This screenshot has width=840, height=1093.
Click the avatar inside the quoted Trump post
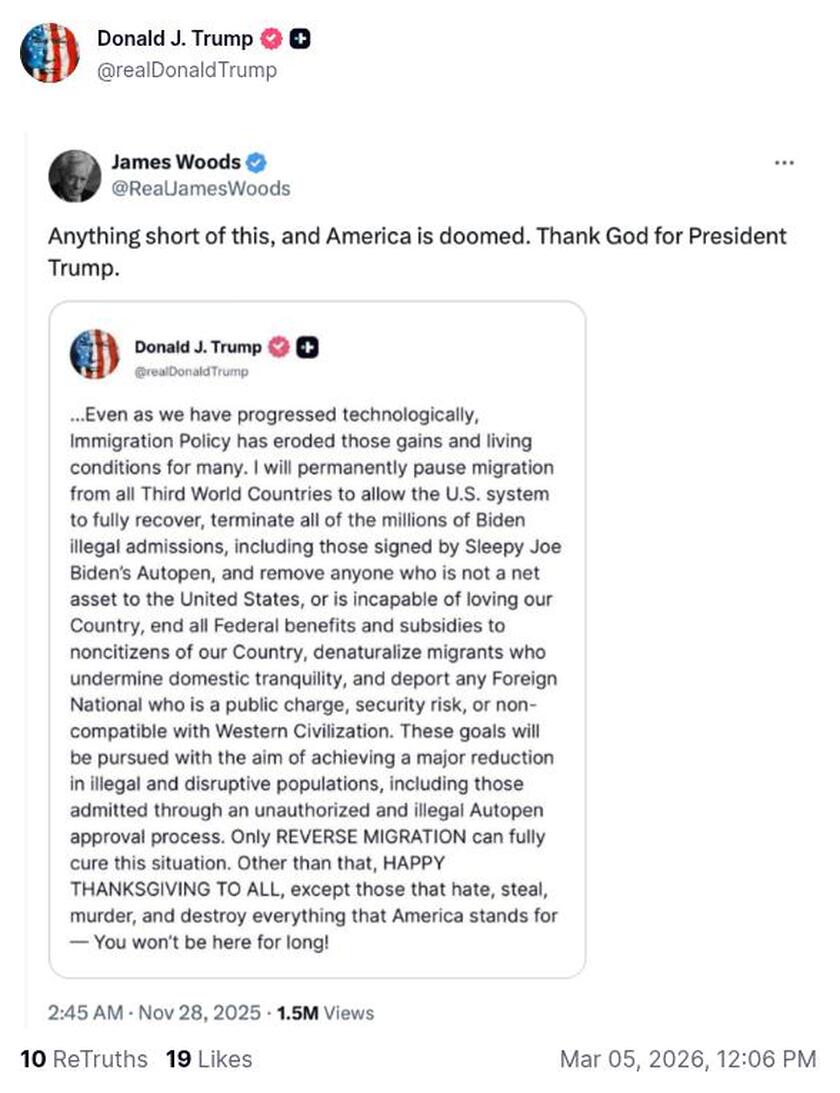point(95,355)
